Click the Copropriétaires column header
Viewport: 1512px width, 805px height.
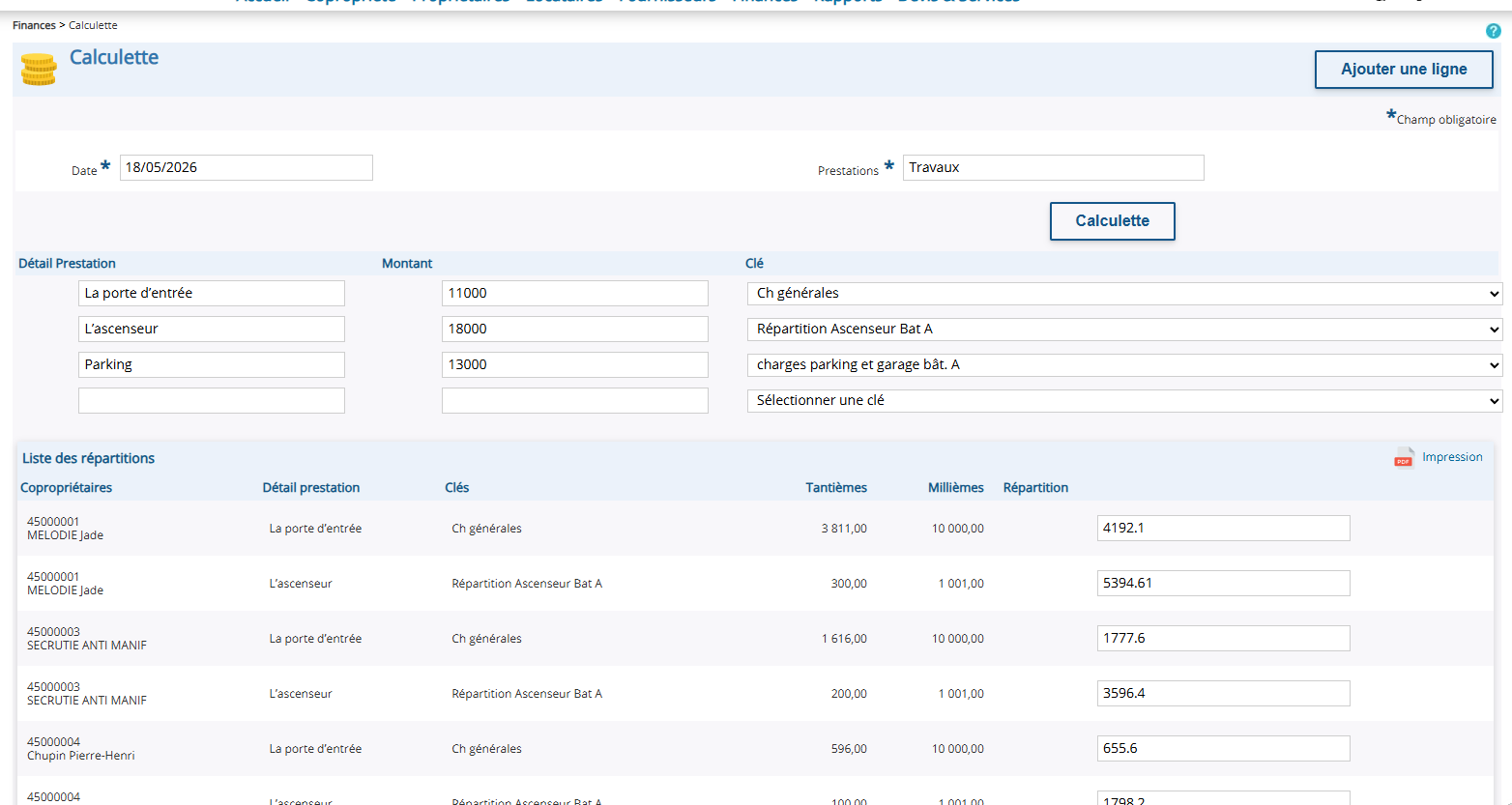(66, 487)
